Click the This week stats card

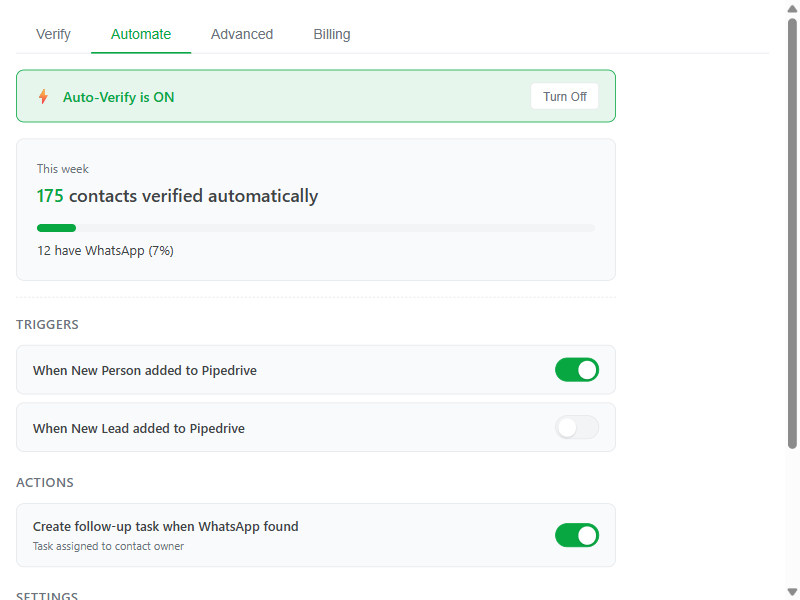316,209
